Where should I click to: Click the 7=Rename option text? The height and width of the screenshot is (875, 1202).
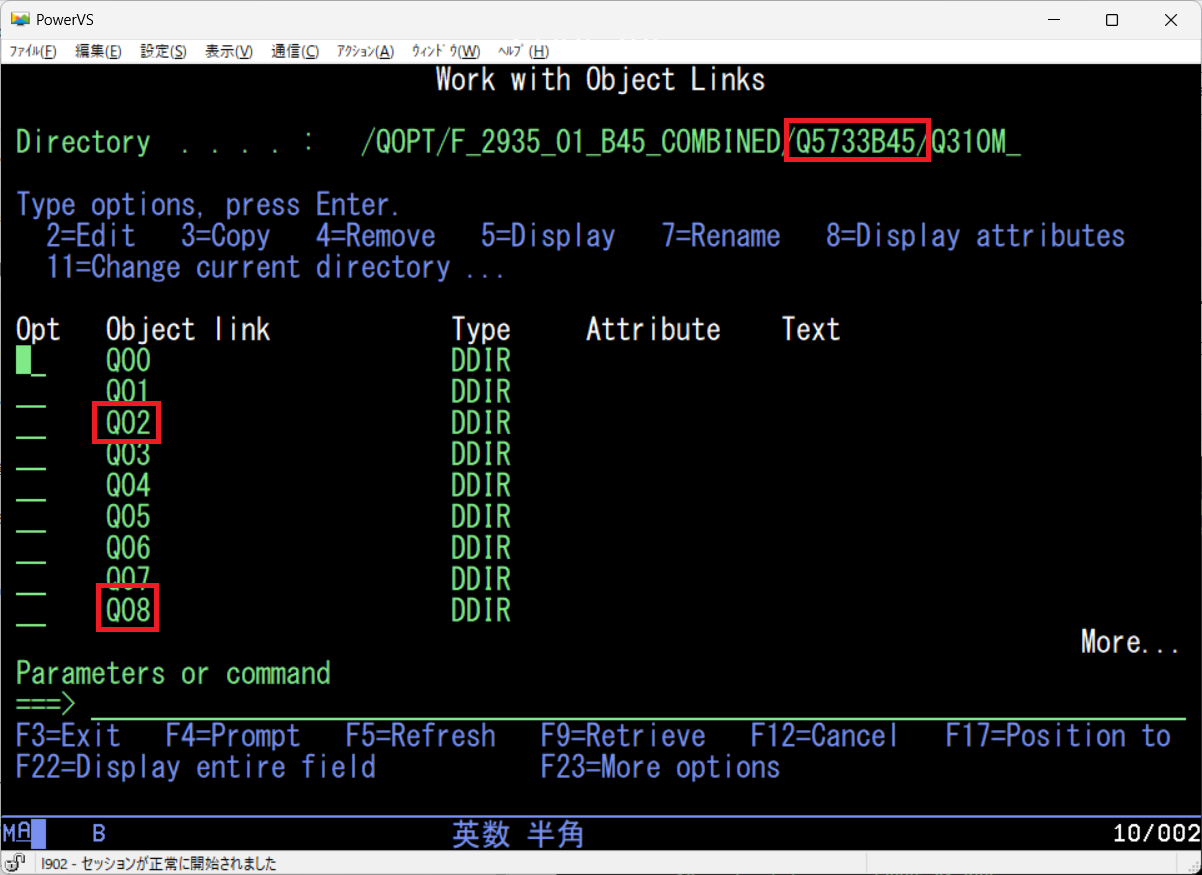pos(721,236)
